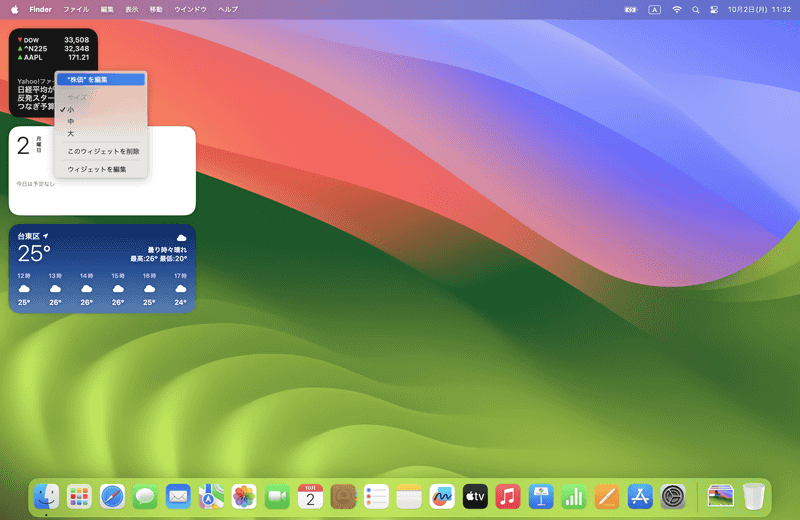Choose "株価"を編集 in context menu
This screenshot has width=800, height=520.
pyautogui.click(x=101, y=80)
